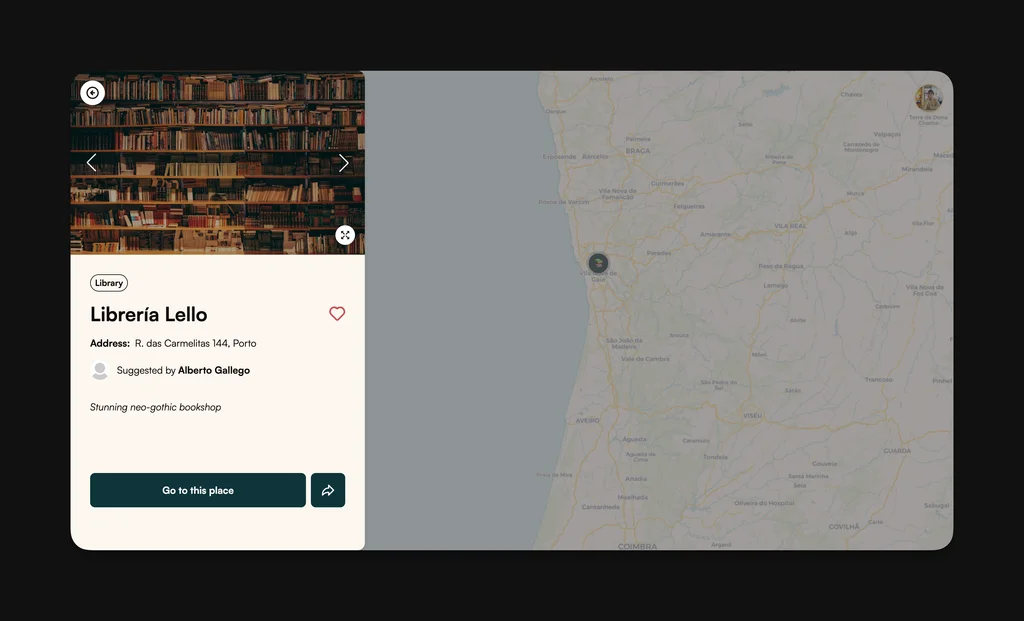Click the Librería Lello title
The height and width of the screenshot is (621, 1024).
coord(149,315)
